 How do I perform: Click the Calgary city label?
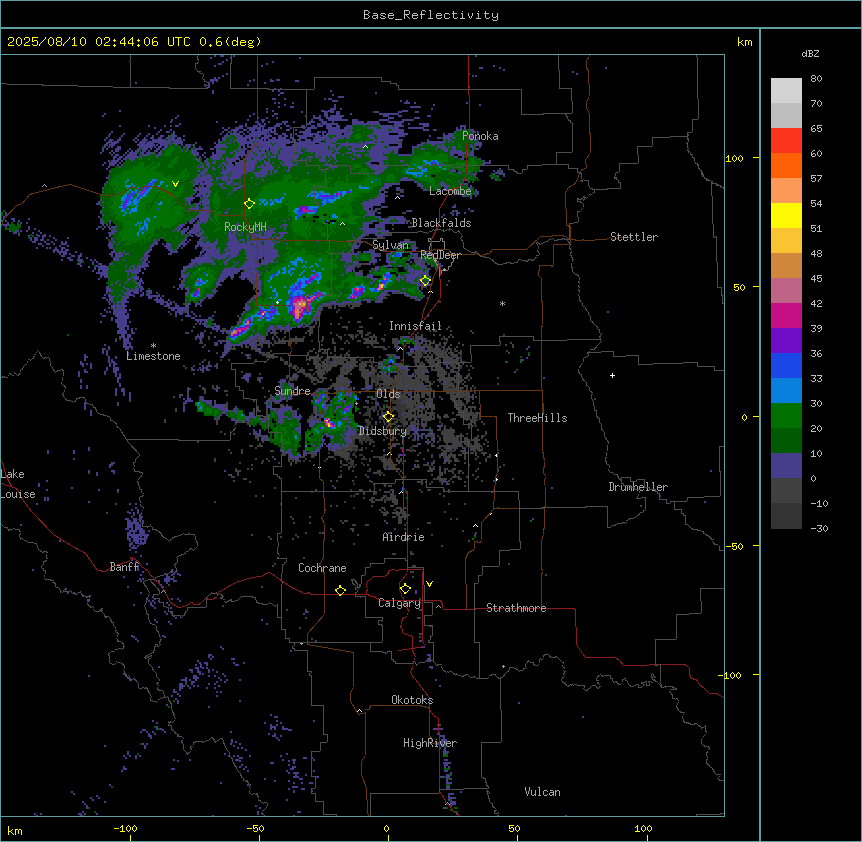(399, 603)
